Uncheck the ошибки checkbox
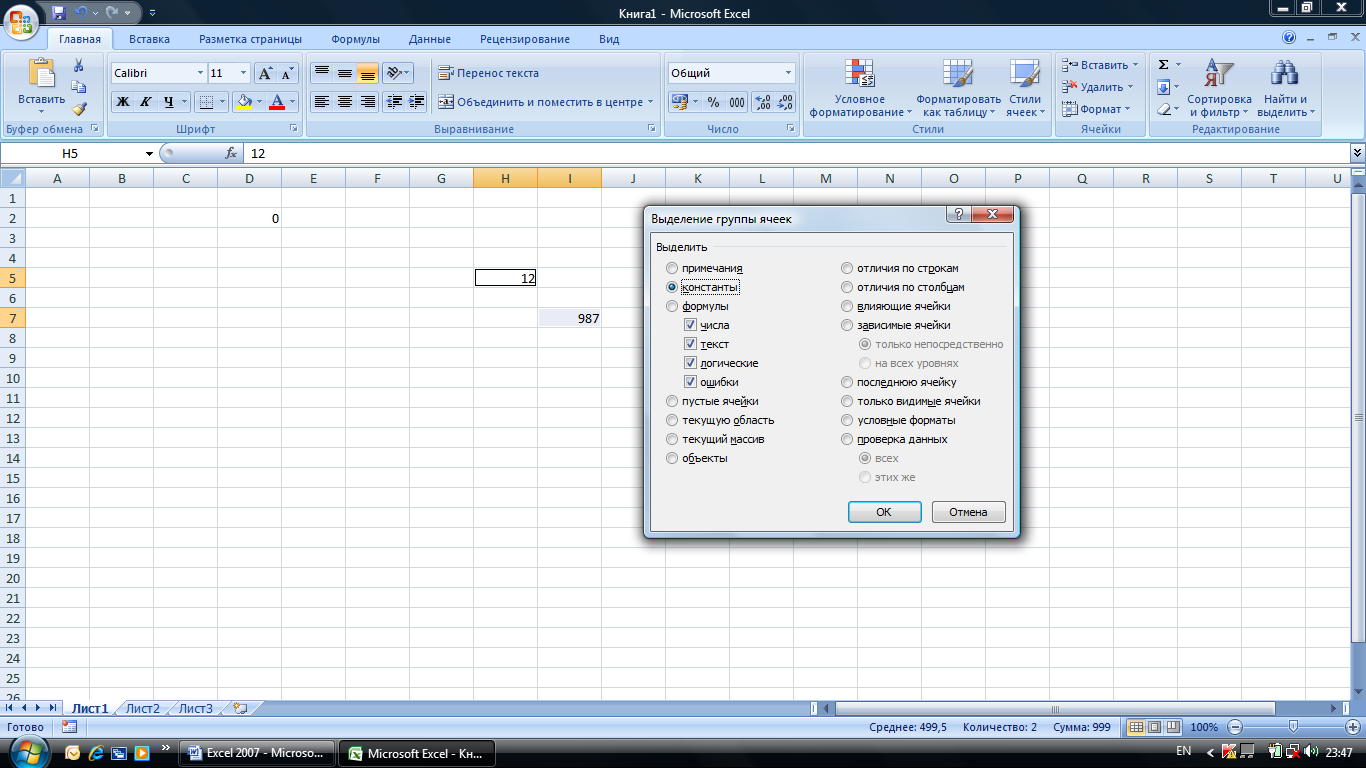This screenshot has height=768, width=1366. [691, 382]
